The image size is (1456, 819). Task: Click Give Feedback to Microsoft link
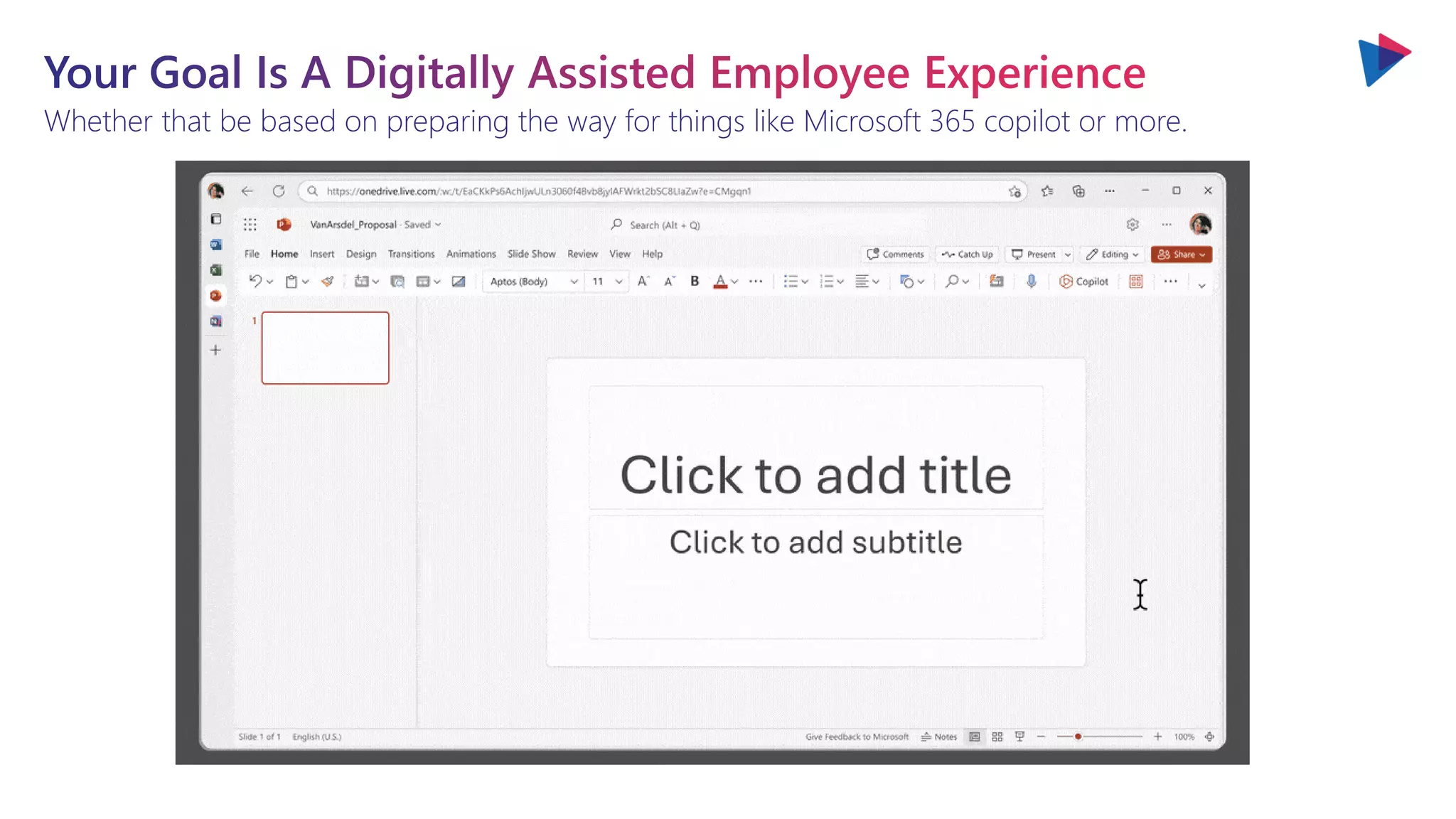[x=857, y=737]
